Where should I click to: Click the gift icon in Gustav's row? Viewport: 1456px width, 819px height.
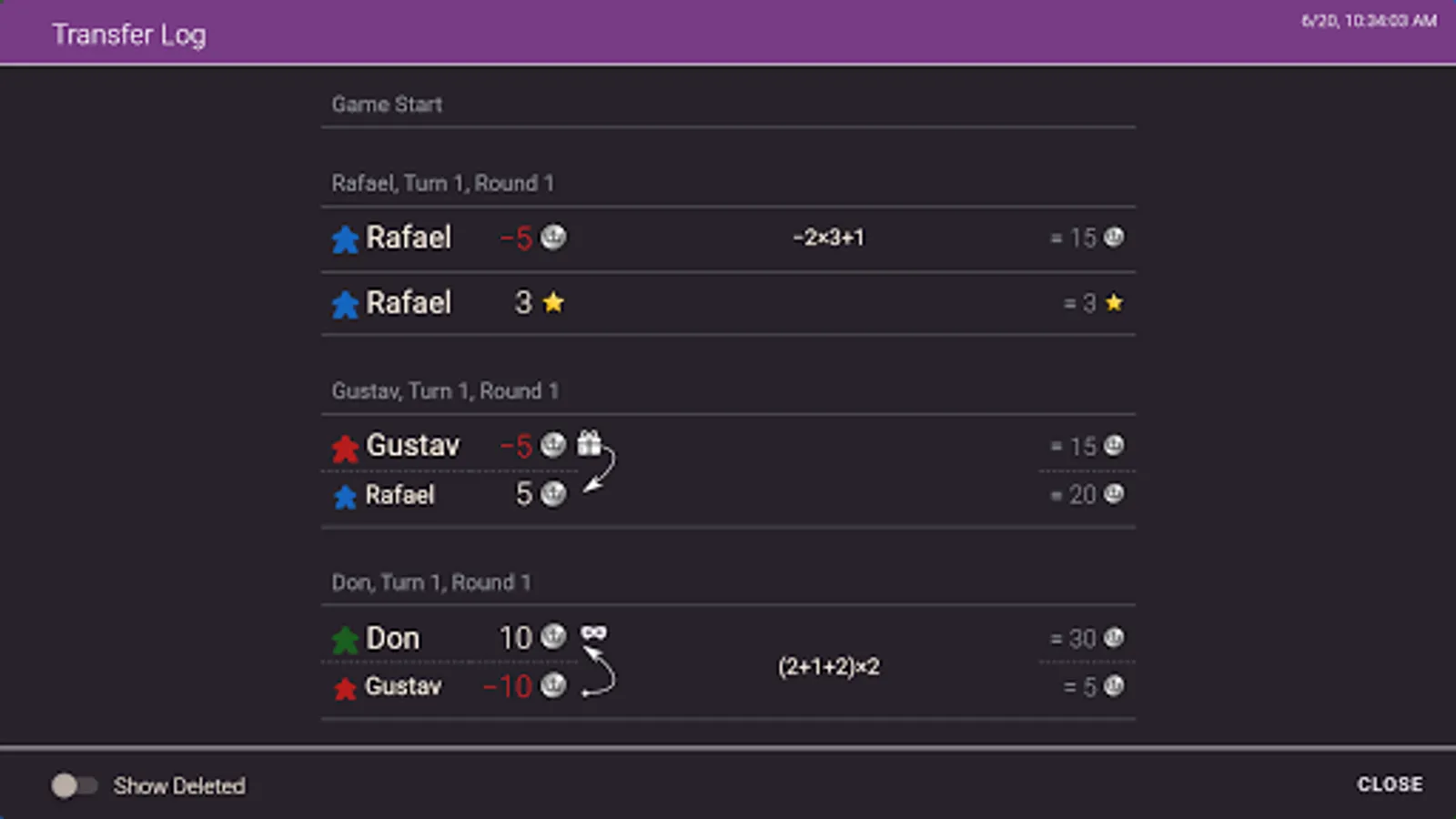590,442
